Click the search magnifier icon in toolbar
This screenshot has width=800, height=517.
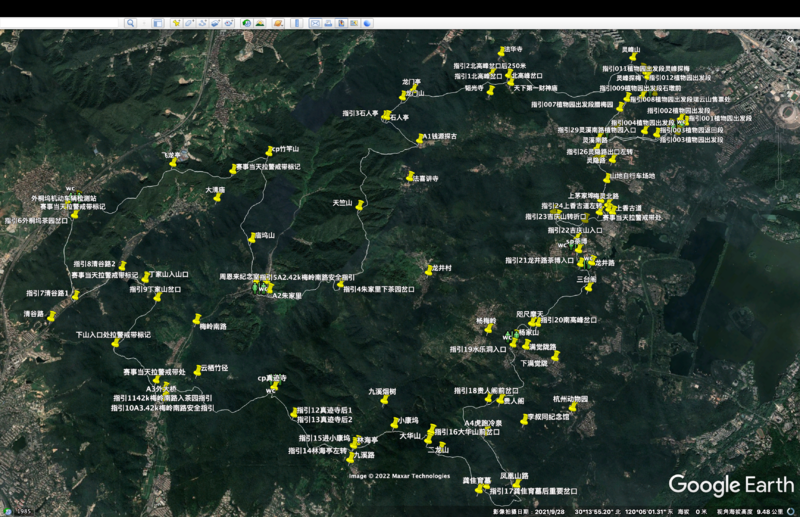click(130, 22)
